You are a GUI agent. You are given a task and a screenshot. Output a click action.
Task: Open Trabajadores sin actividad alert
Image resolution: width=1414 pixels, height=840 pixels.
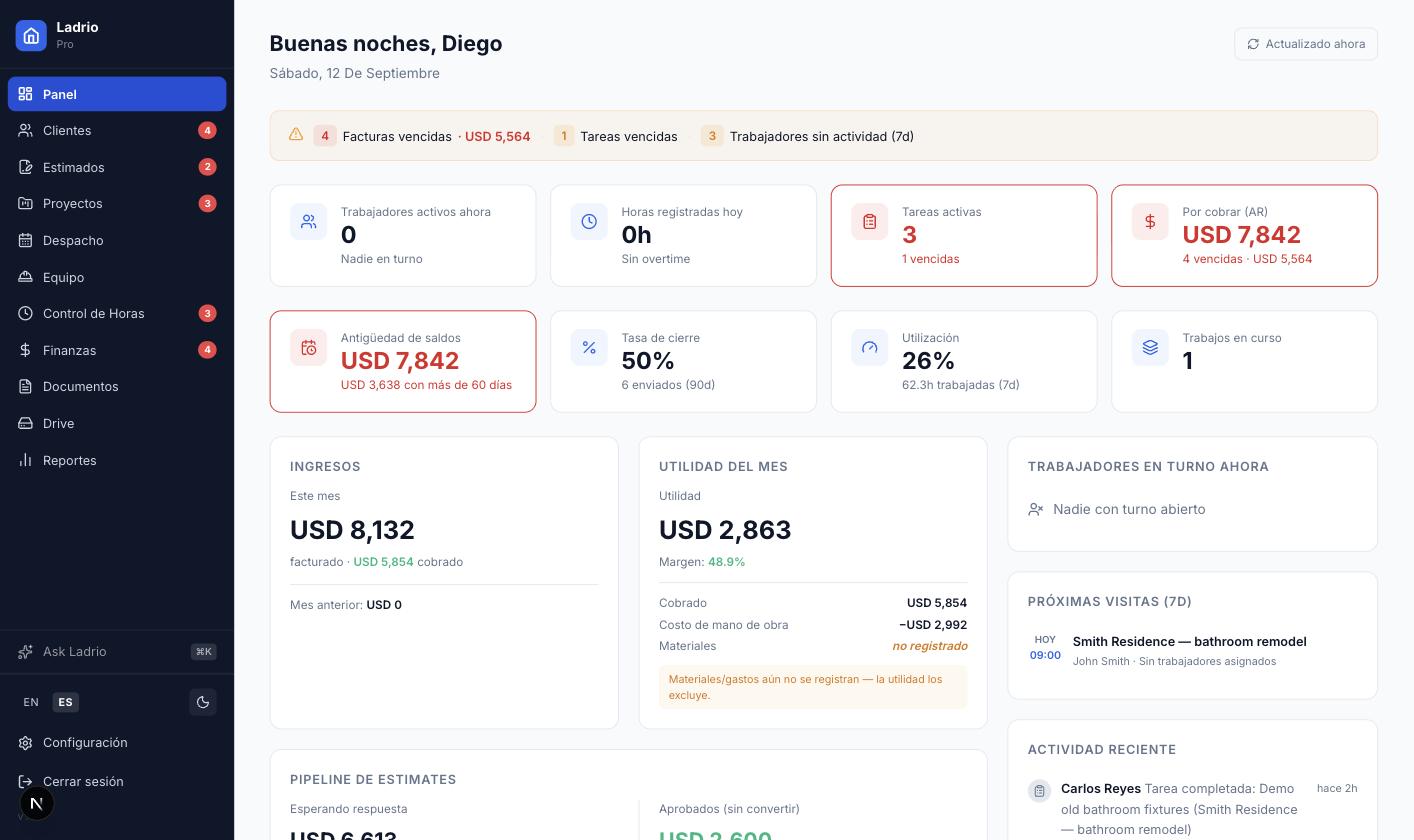[x=808, y=136]
